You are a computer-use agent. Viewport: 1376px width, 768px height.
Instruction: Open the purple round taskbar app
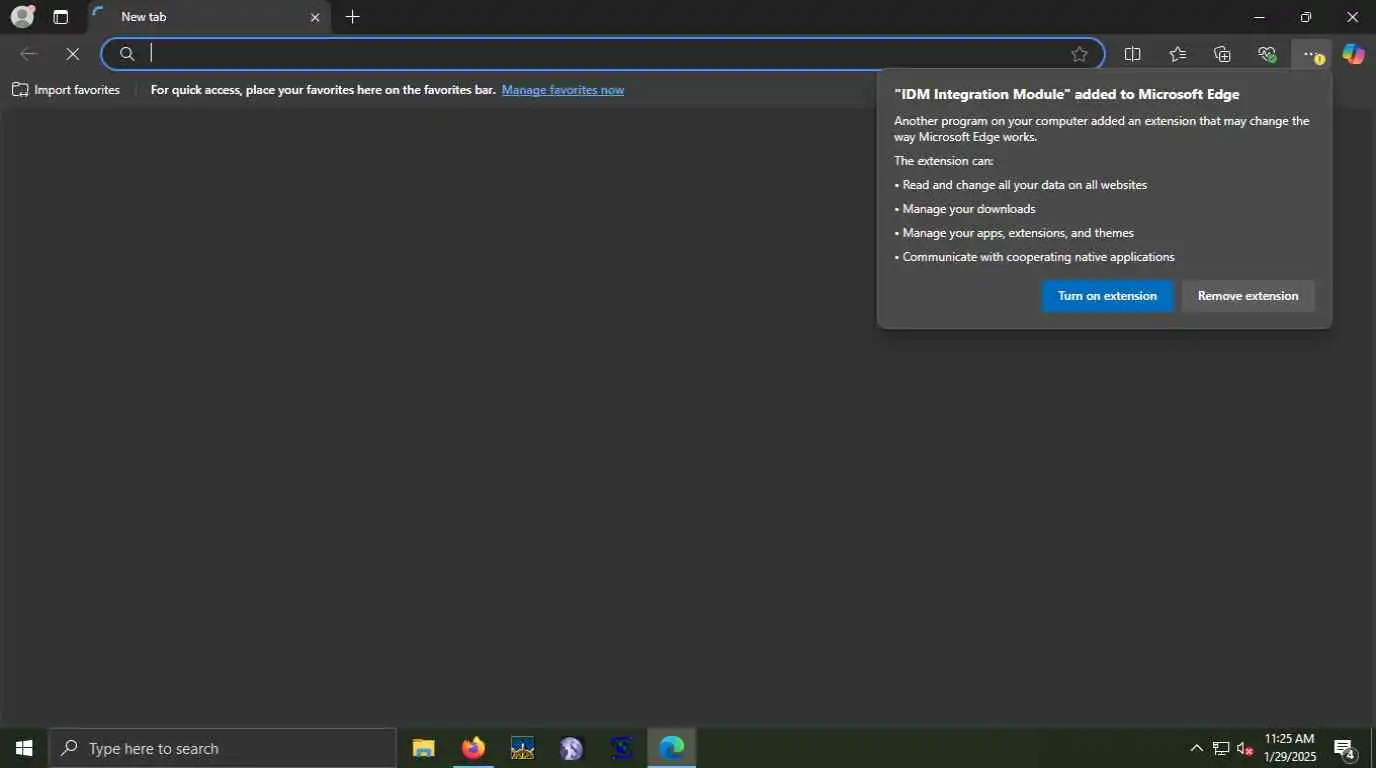coord(571,748)
